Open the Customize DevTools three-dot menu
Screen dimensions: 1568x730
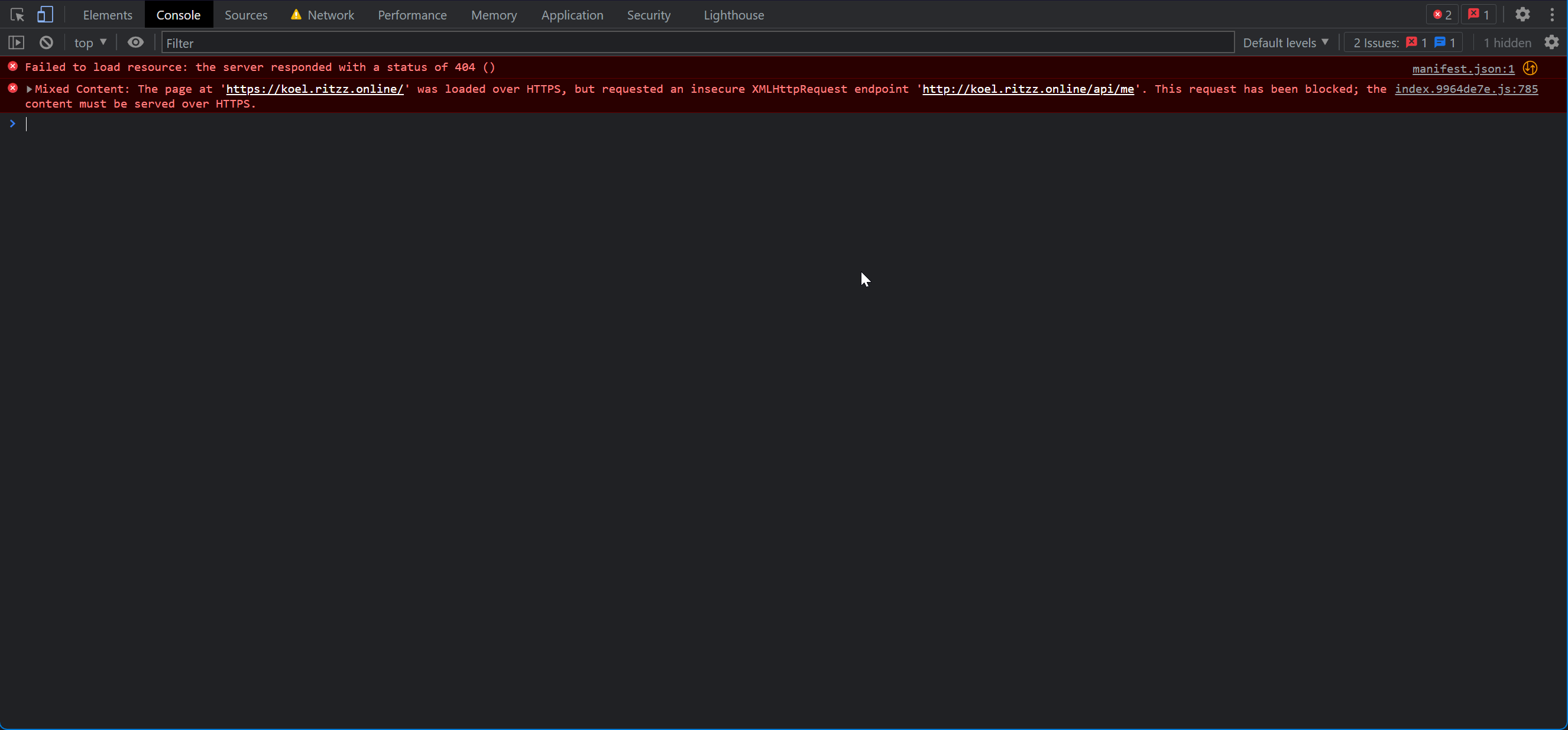click(1553, 14)
